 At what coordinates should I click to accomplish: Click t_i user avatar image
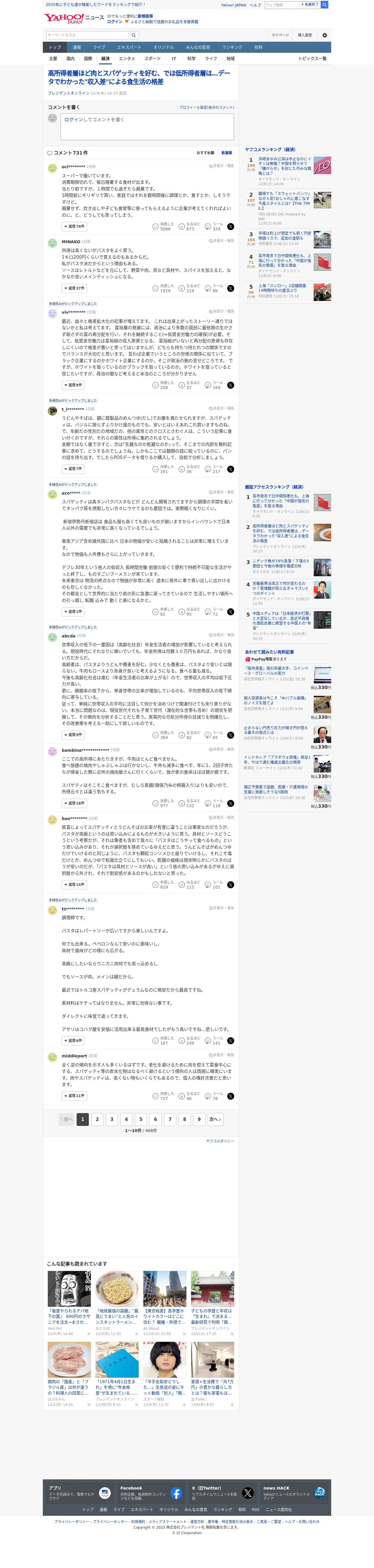click(x=52, y=411)
